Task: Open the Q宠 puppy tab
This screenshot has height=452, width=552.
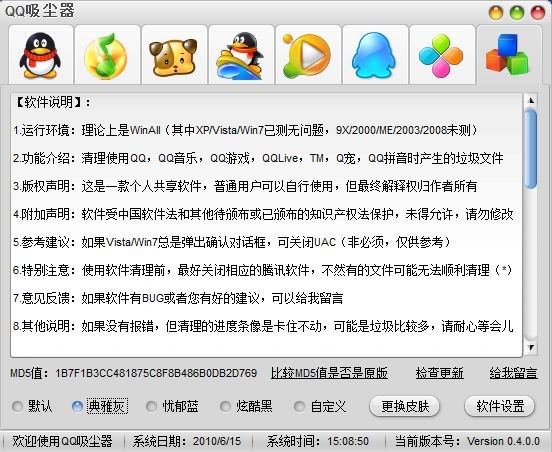Action: (x=174, y=55)
